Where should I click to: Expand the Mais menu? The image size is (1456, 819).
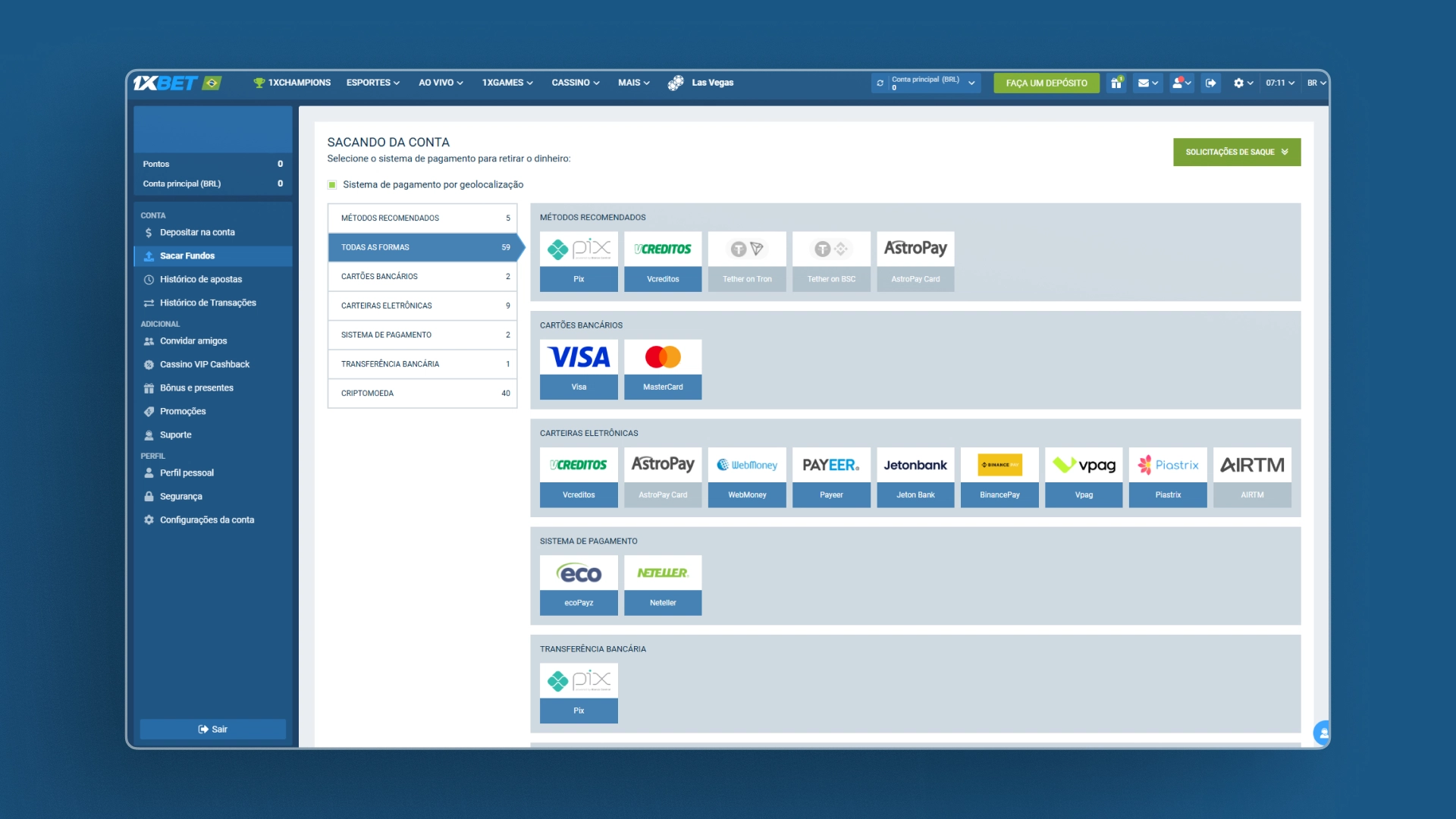tap(634, 83)
